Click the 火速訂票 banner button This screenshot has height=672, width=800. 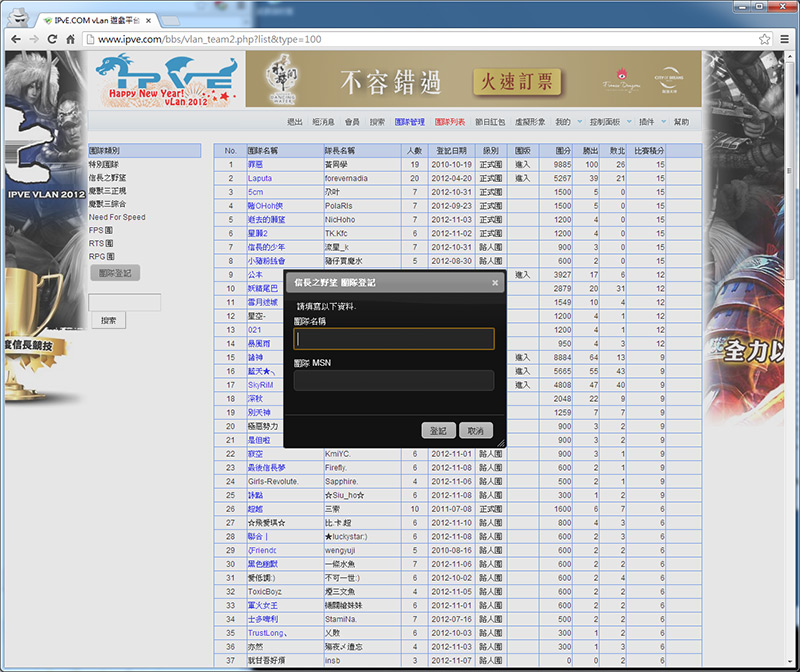pyautogui.click(x=517, y=82)
